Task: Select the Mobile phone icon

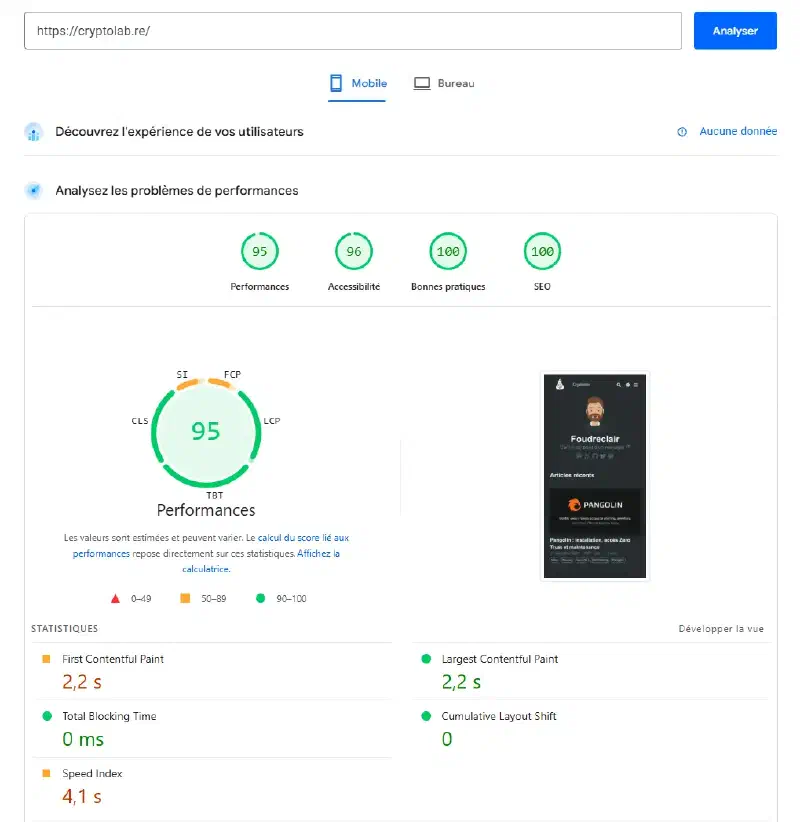Action: (334, 82)
